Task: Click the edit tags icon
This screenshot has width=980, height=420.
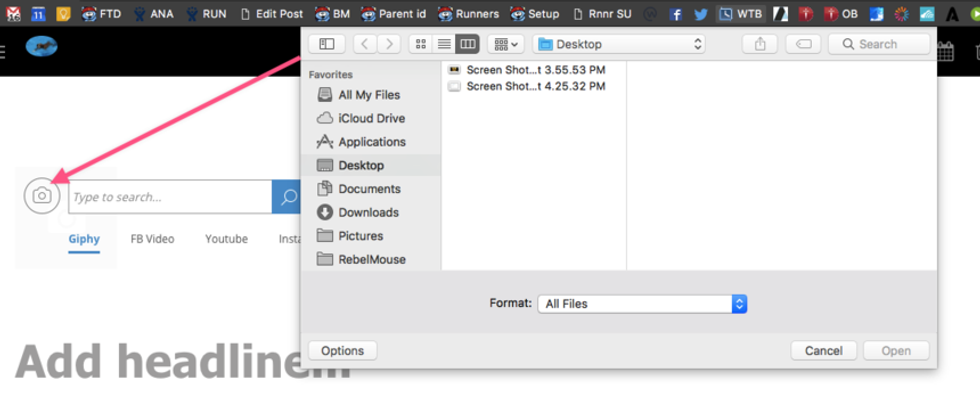Action: pos(803,44)
